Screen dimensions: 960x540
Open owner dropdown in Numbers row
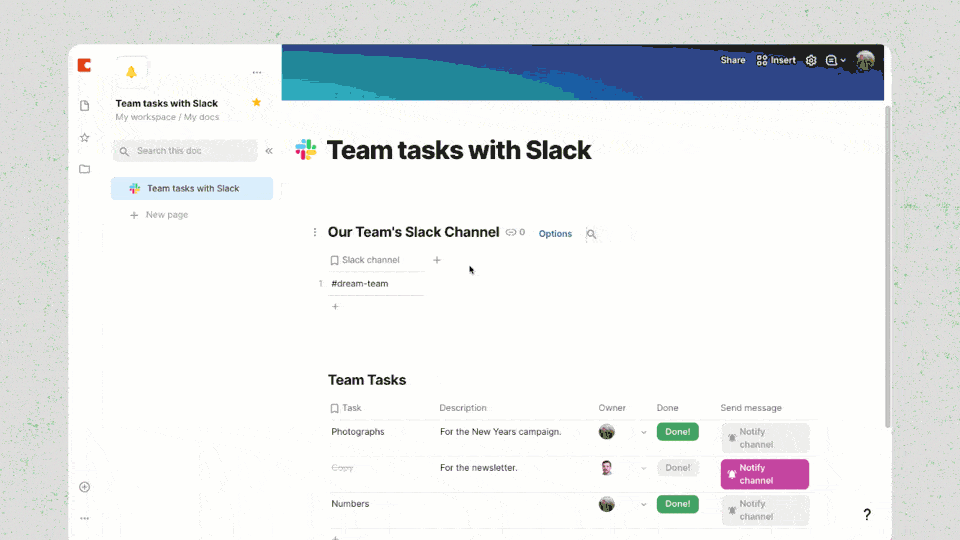tap(643, 504)
